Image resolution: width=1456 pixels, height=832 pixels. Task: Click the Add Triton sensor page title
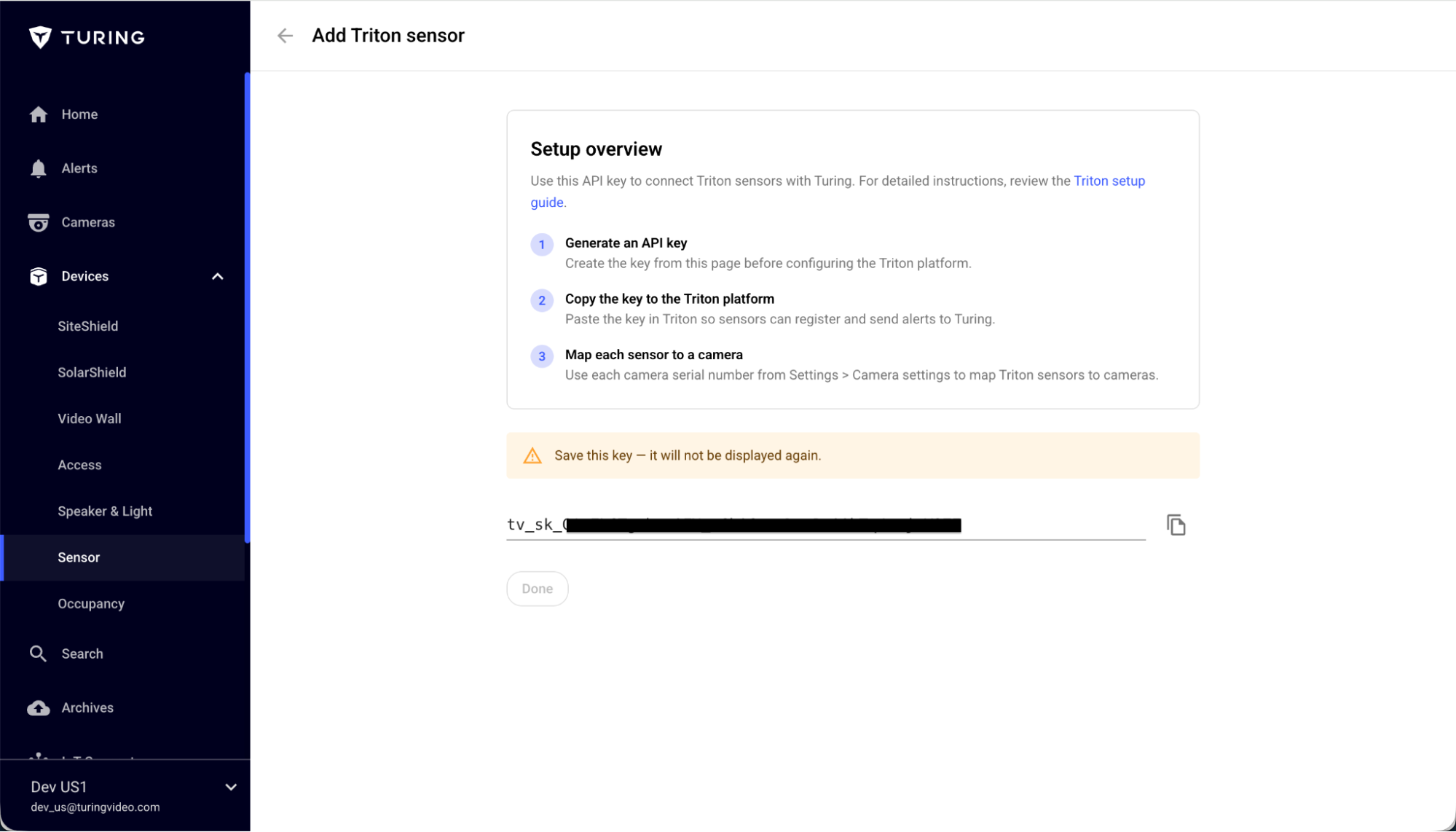(x=388, y=36)
